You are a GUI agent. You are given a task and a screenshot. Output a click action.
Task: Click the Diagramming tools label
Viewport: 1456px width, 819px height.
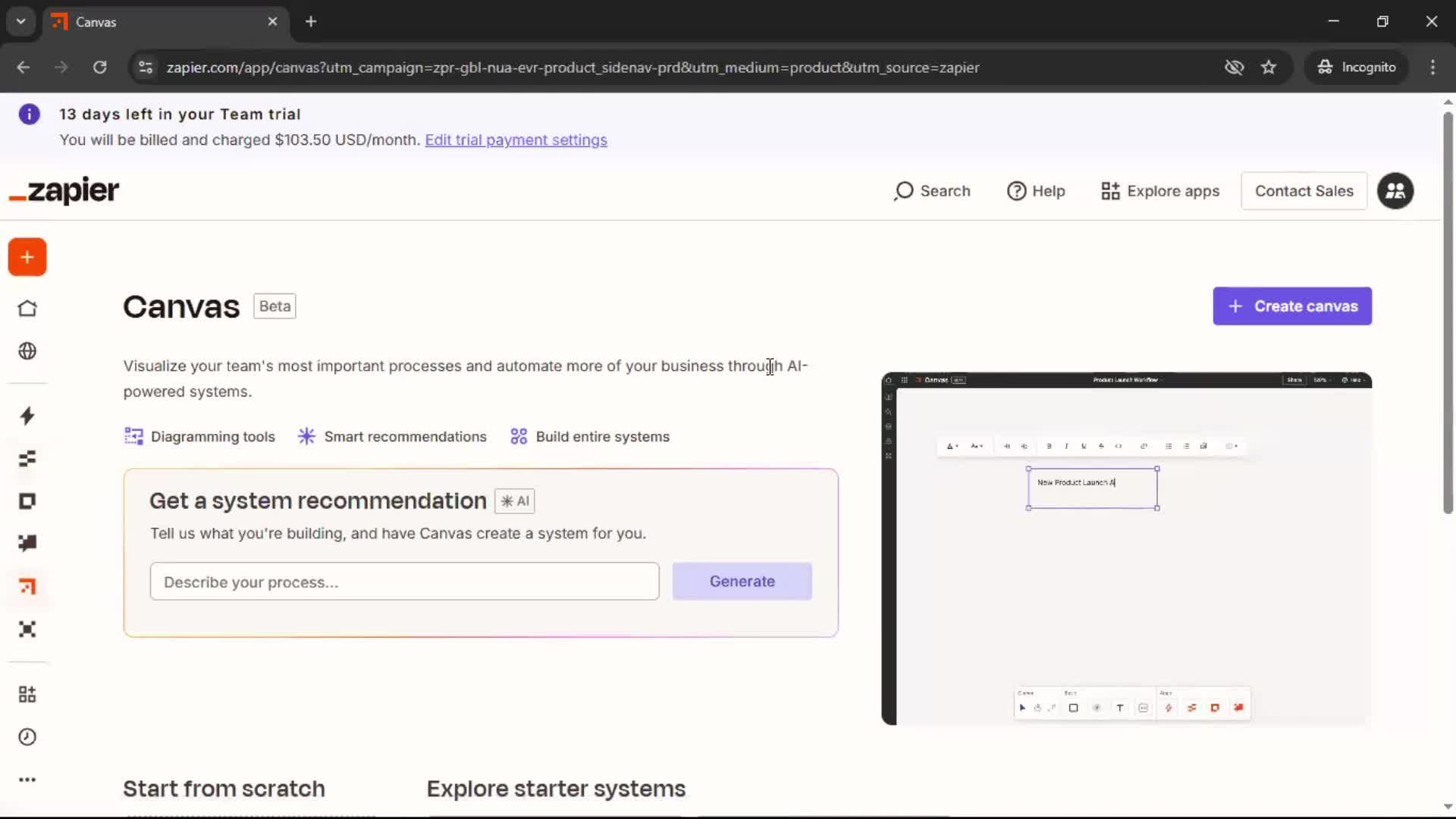click(199, 437)
